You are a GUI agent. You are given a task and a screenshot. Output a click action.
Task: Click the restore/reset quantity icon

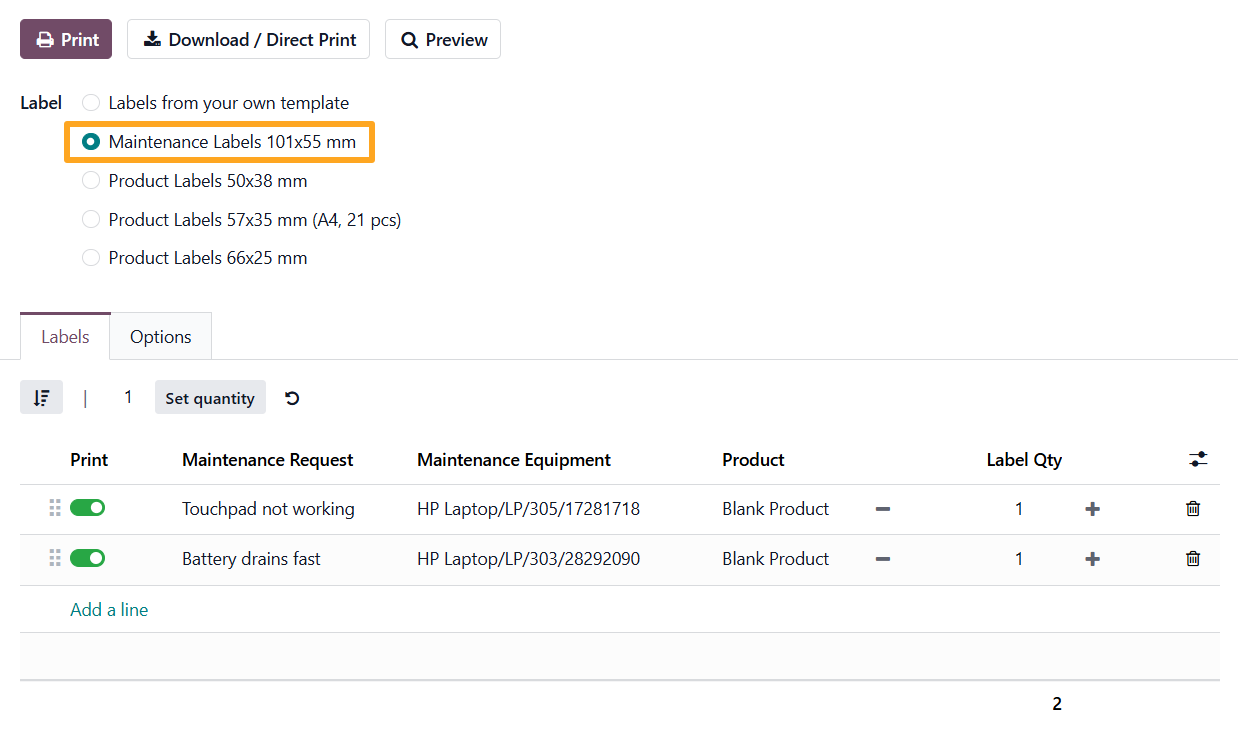pyautogui.click(x=292, y=398)
